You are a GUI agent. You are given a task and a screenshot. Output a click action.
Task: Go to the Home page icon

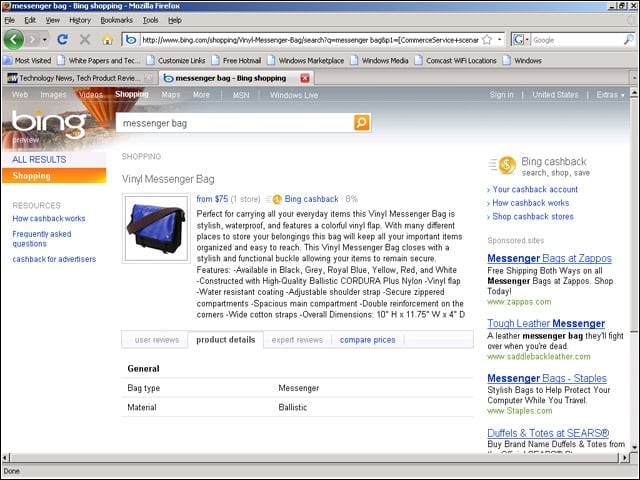pos(107,40)
